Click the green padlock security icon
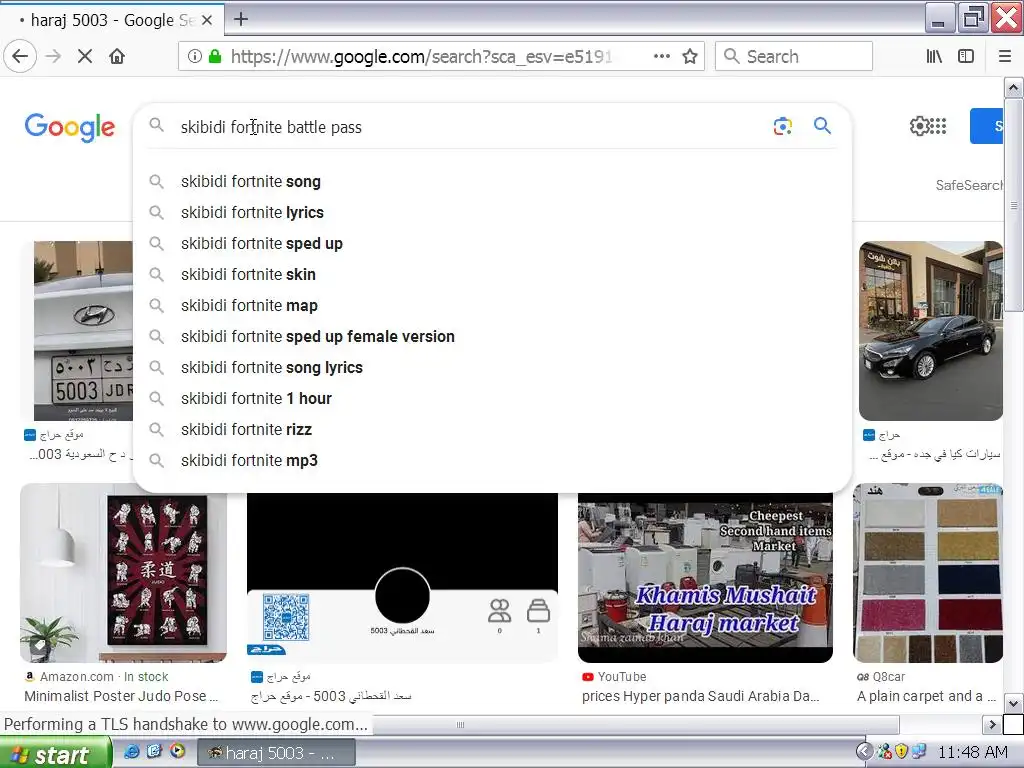The width and height of the screenshot is (1024, 768). 215,56
